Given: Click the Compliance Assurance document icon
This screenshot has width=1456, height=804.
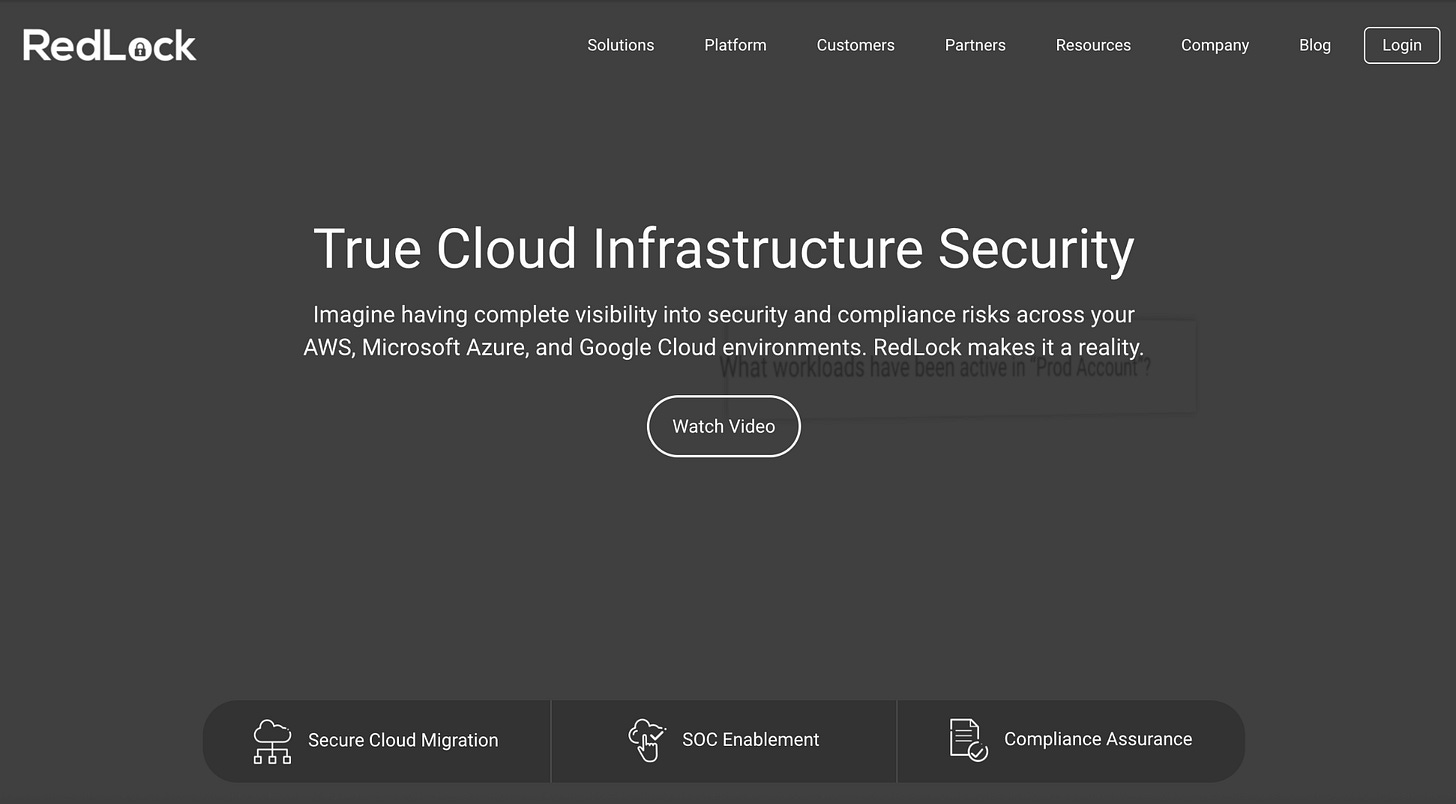Looking at the screenshot, I should point(968,740).
